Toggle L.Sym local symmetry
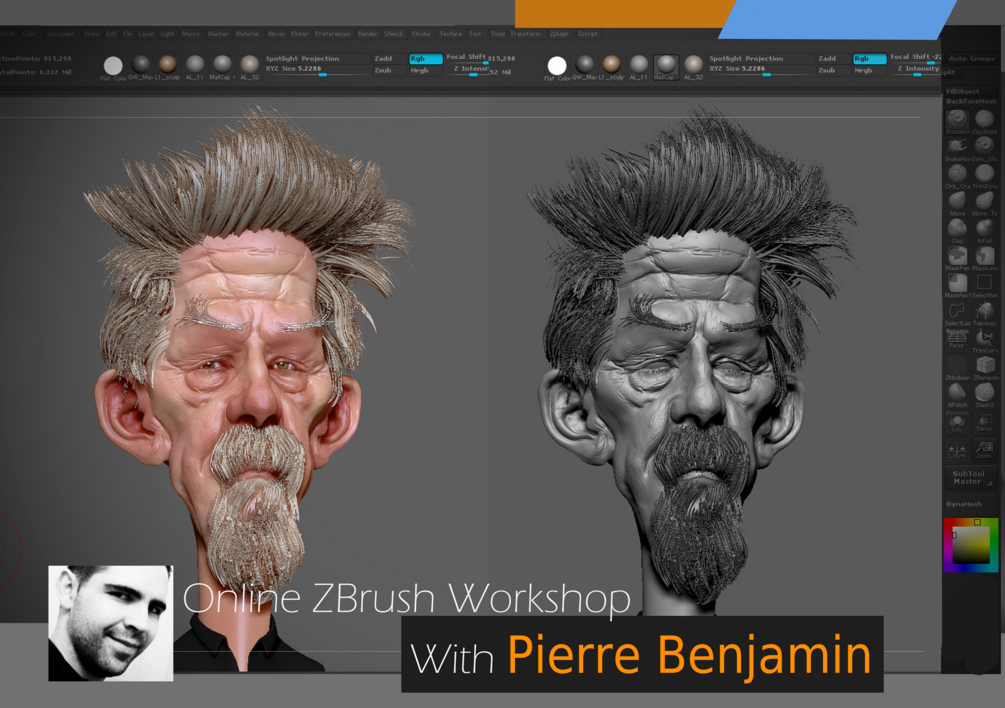This screenshot has height=708, width=1005. pyautogui.click(x=957, y=449)
